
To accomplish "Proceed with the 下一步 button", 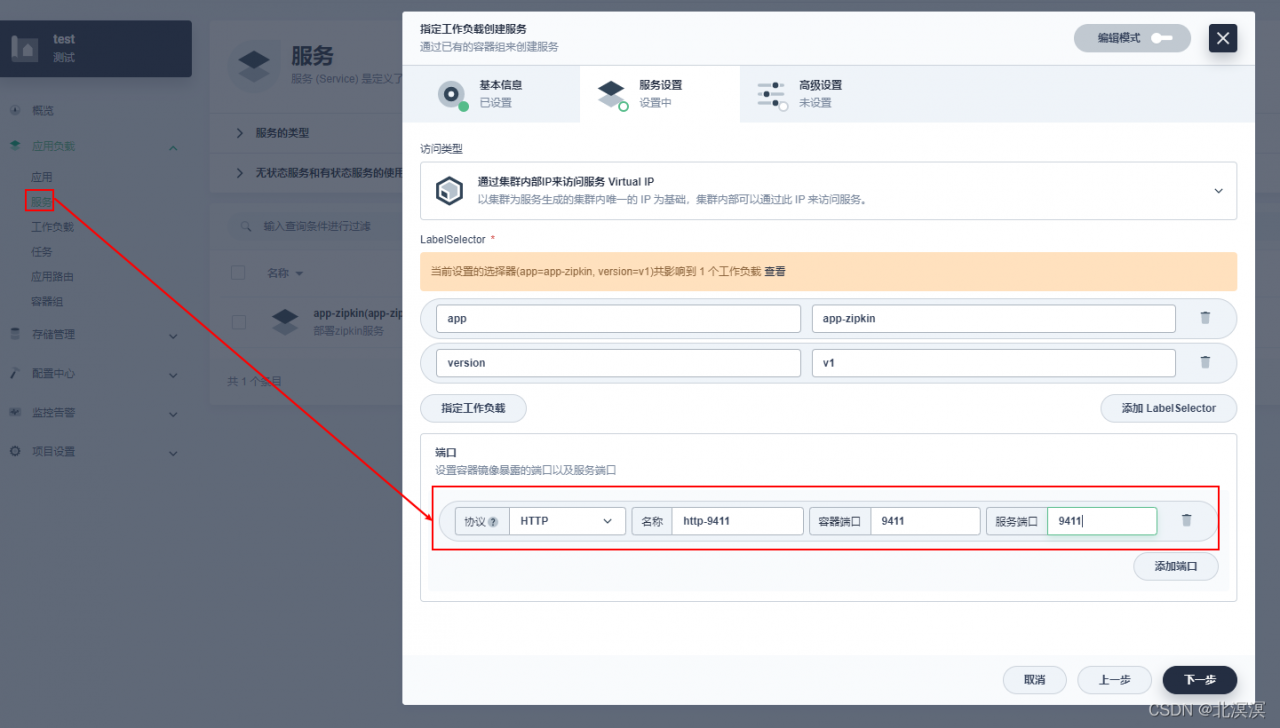I will 1200,680.
